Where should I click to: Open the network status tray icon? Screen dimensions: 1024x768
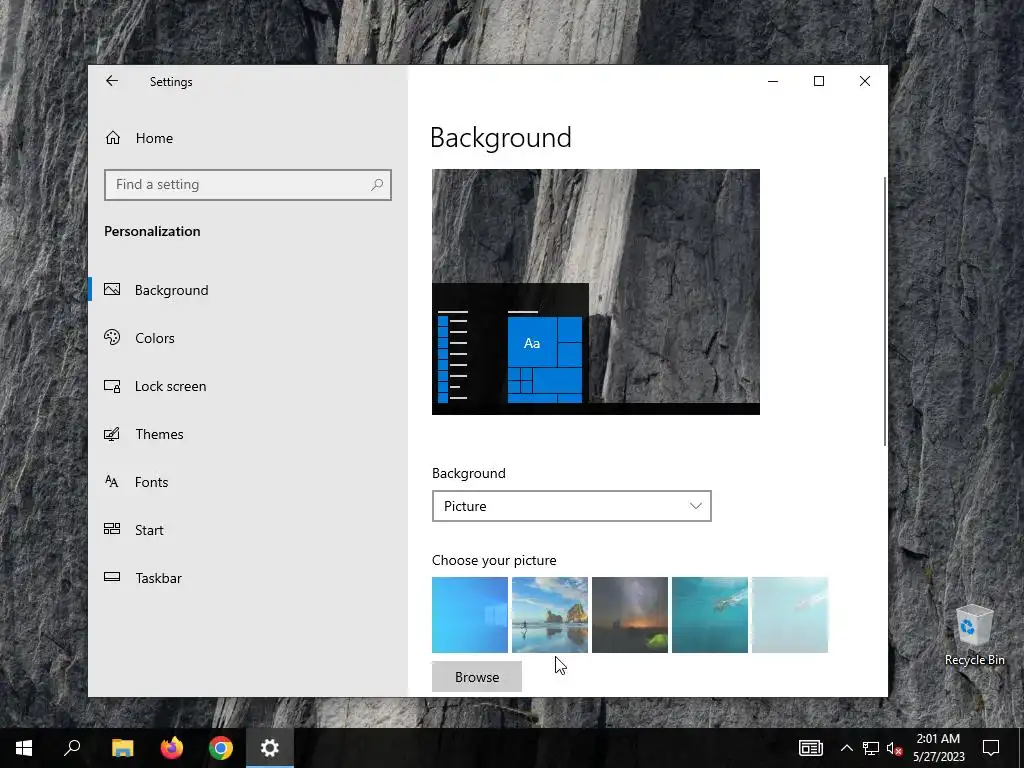871,748
